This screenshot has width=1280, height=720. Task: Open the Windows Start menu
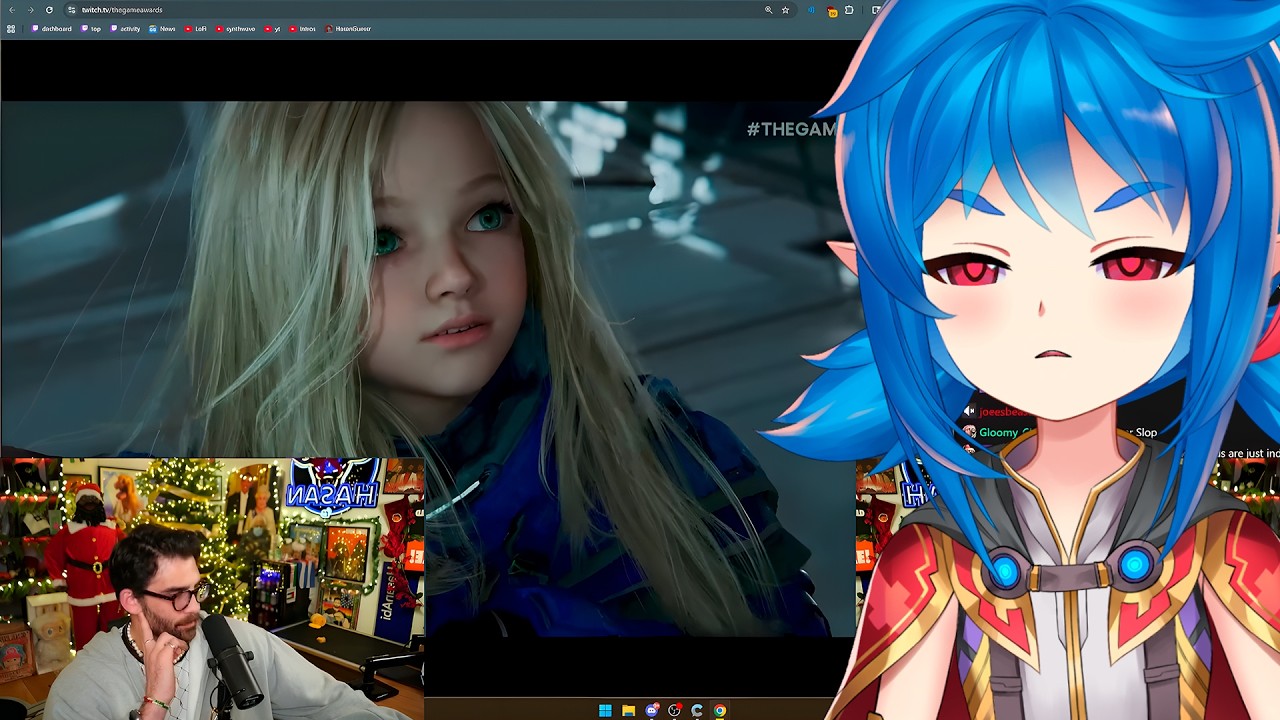pos(605,711)
